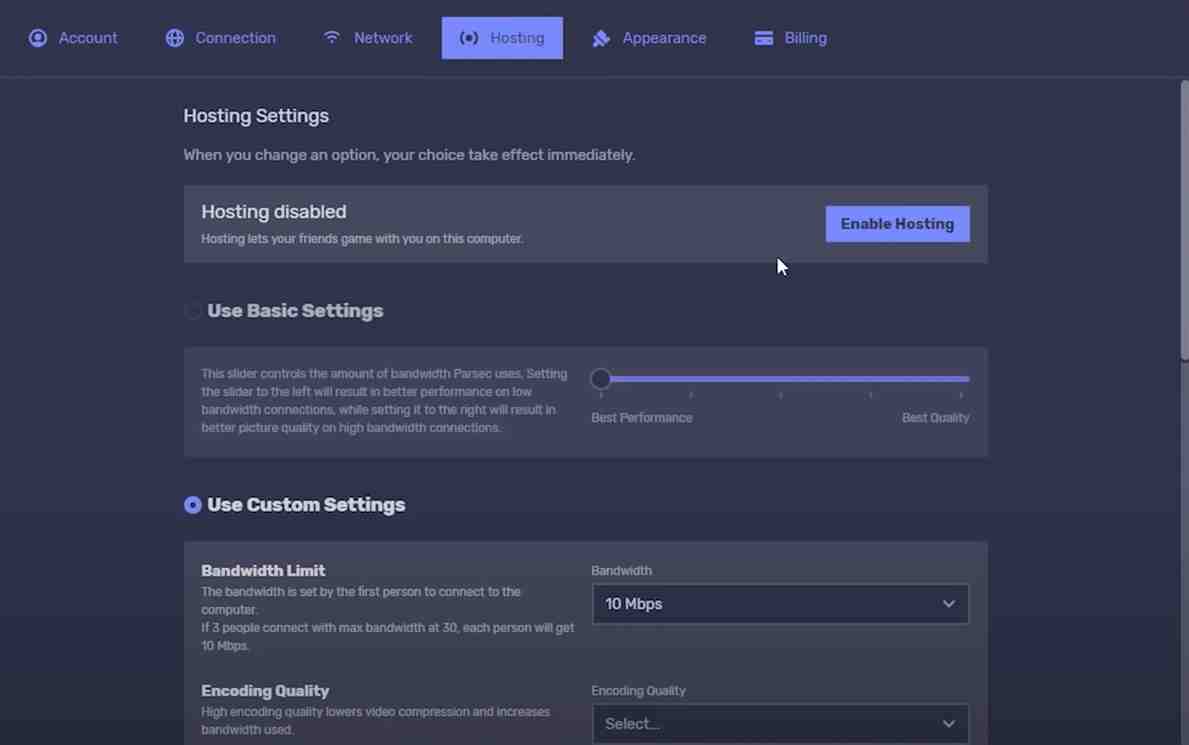Click the 'Bandwidth Limit' heading text
Viewport: 1189px width, 745px height.
click(263, 571)
